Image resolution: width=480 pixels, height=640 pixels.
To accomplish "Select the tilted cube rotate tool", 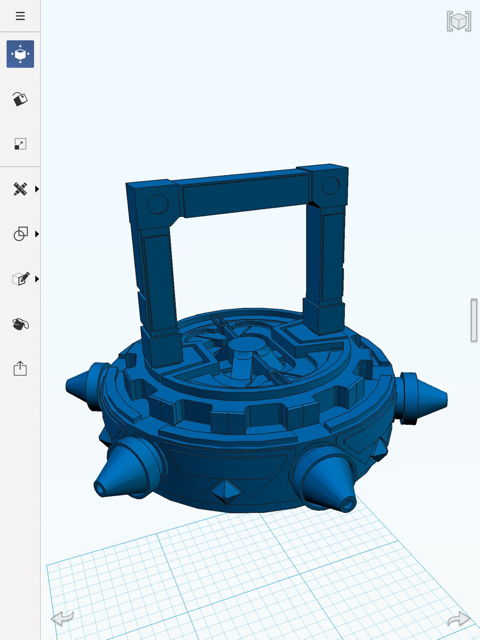I will 20,99.
